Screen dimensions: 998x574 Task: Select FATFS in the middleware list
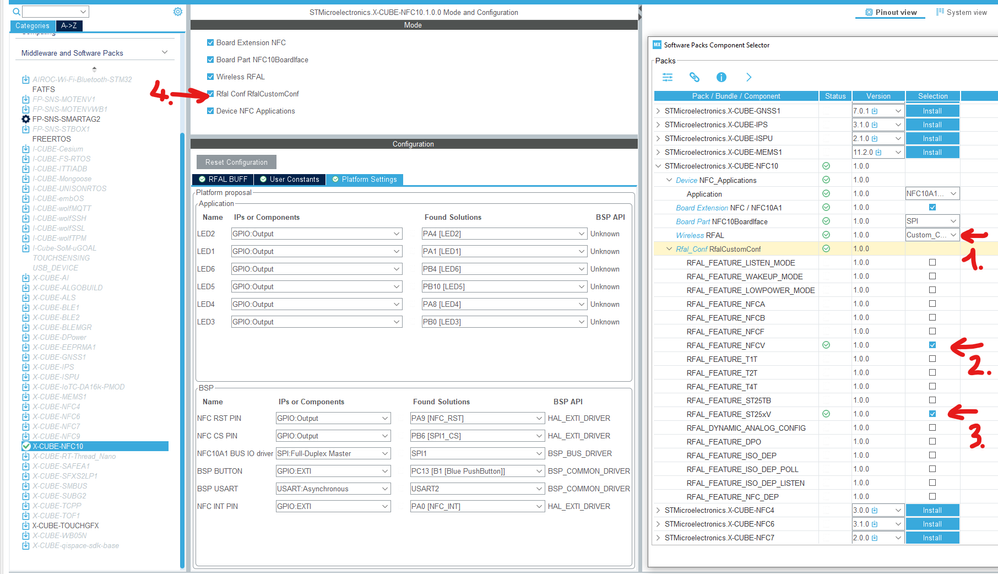(x=43, y=89)
